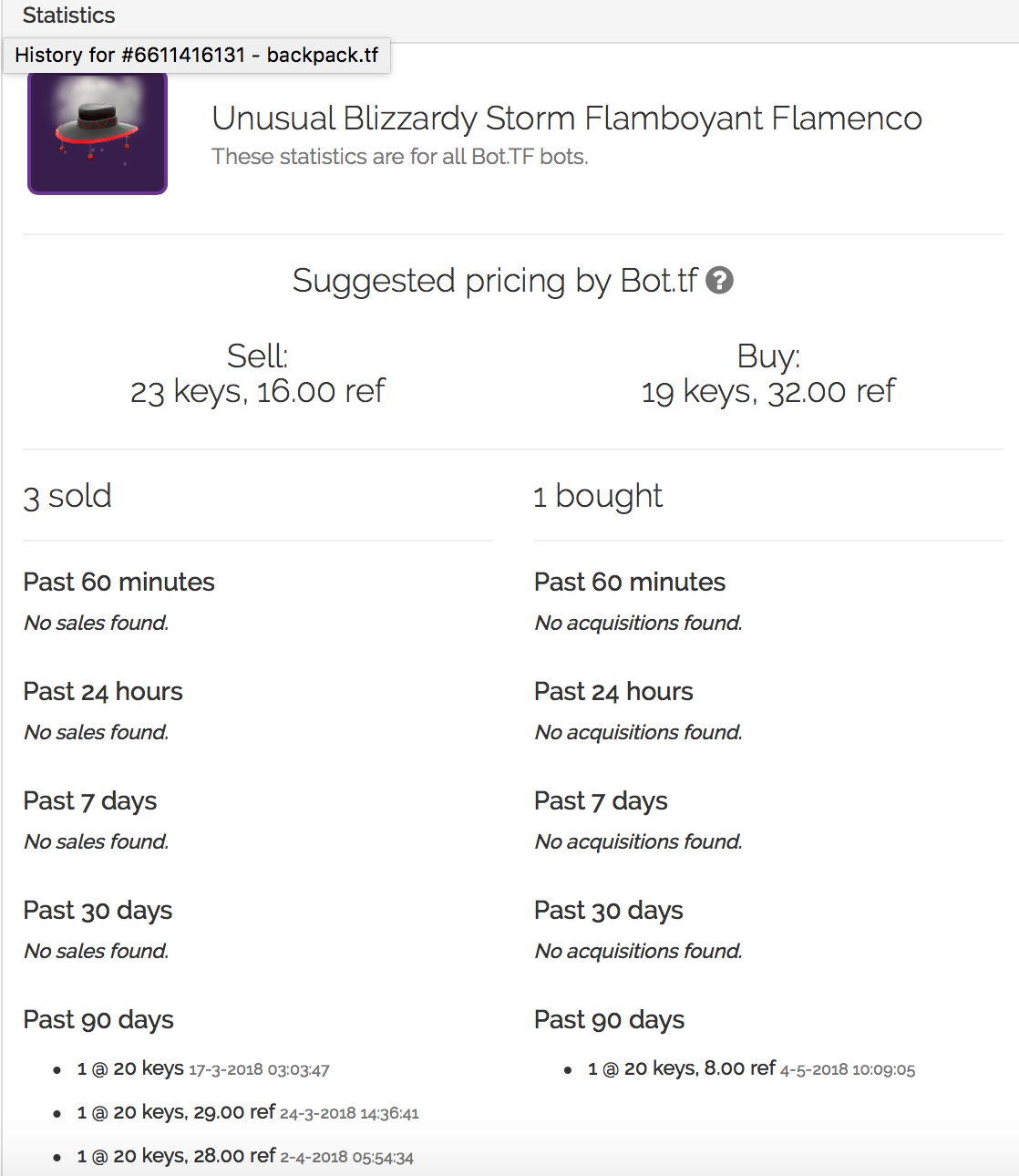
Task: Click the item title Unusual Blizzardy Storm Flamboyant Flamenco
Action: click(566, 119)
